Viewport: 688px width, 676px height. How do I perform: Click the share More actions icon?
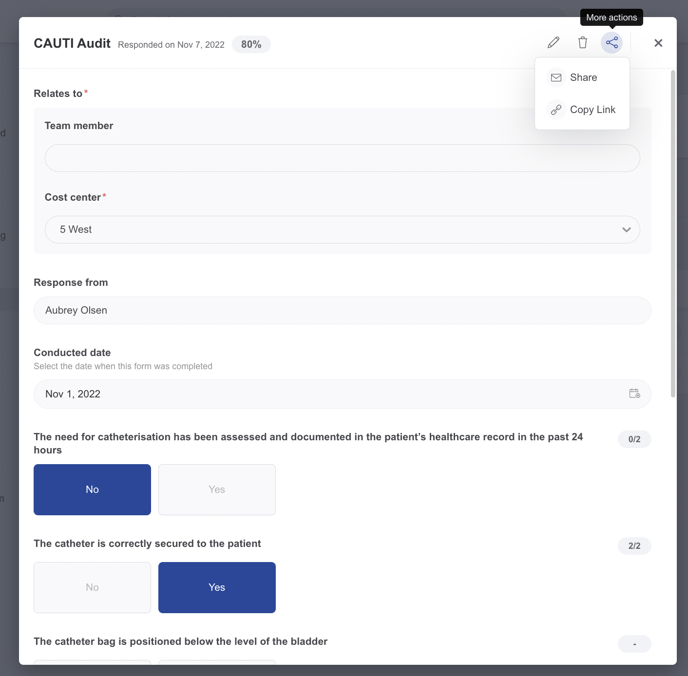tap(612, 43)
